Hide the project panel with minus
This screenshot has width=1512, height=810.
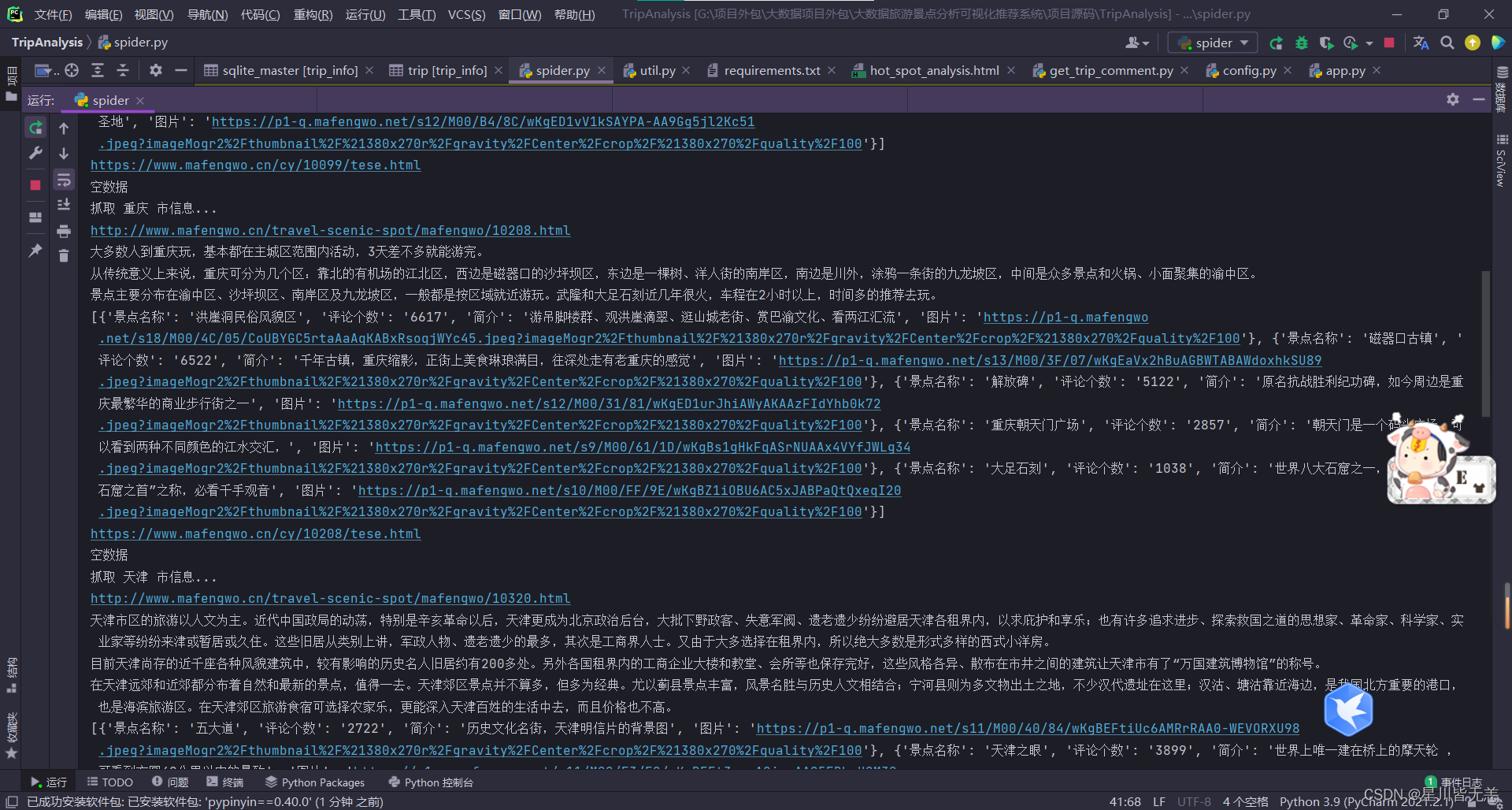(181, 70)
